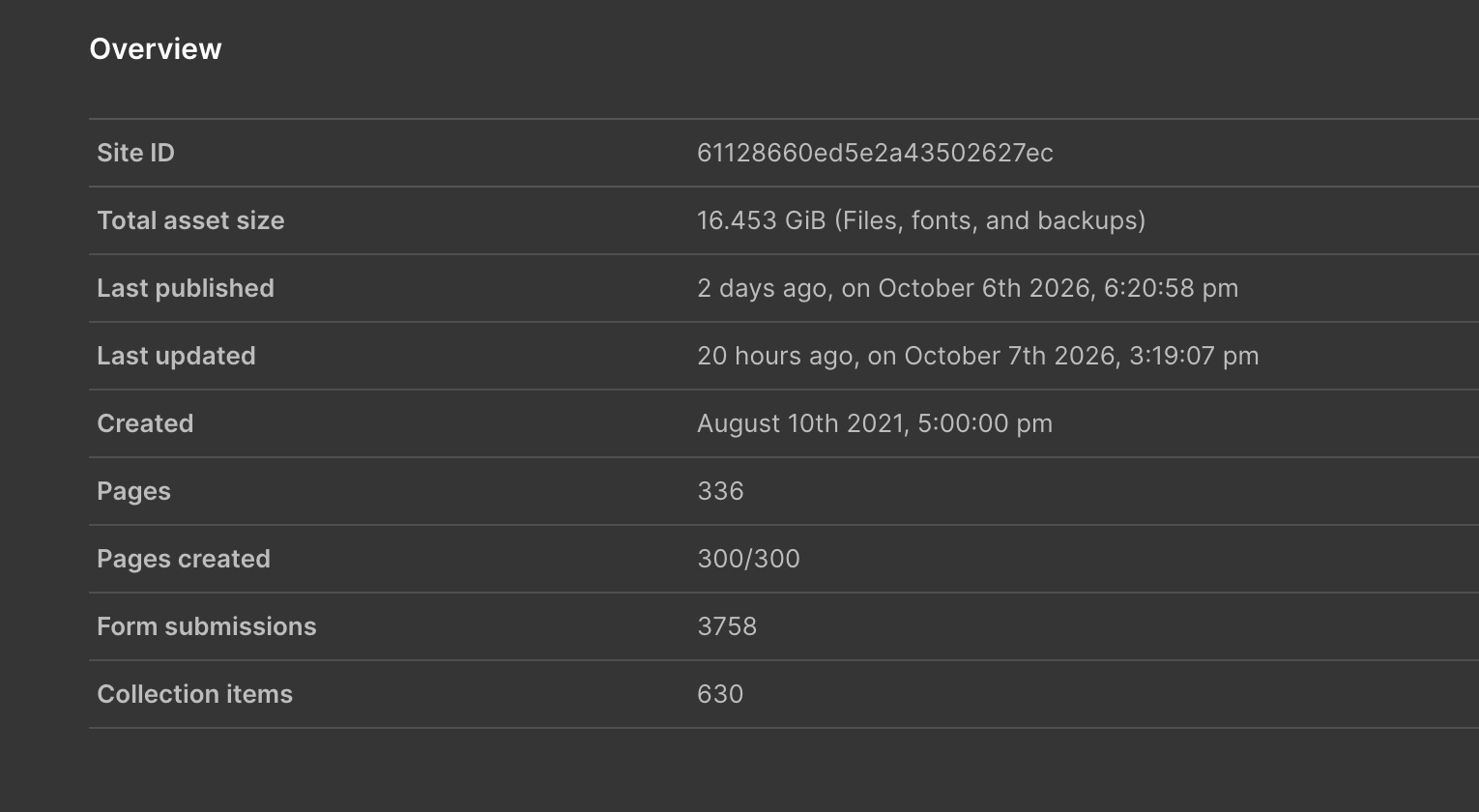Select the Site ID label
Image resolution: width=1479 pixels, height=812 pixels.
(135, 153)
